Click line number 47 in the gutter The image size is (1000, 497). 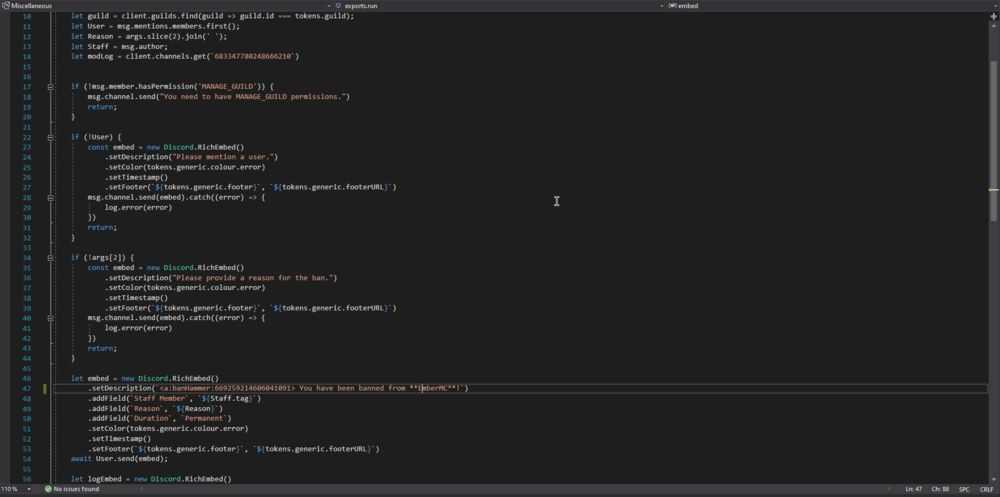pos(26,388)
